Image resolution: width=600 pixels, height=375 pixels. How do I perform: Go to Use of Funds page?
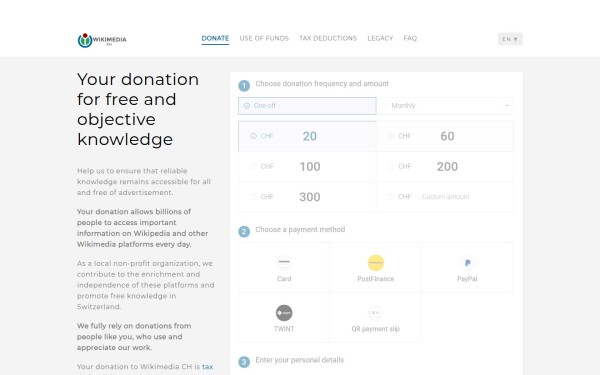point(264,38)
